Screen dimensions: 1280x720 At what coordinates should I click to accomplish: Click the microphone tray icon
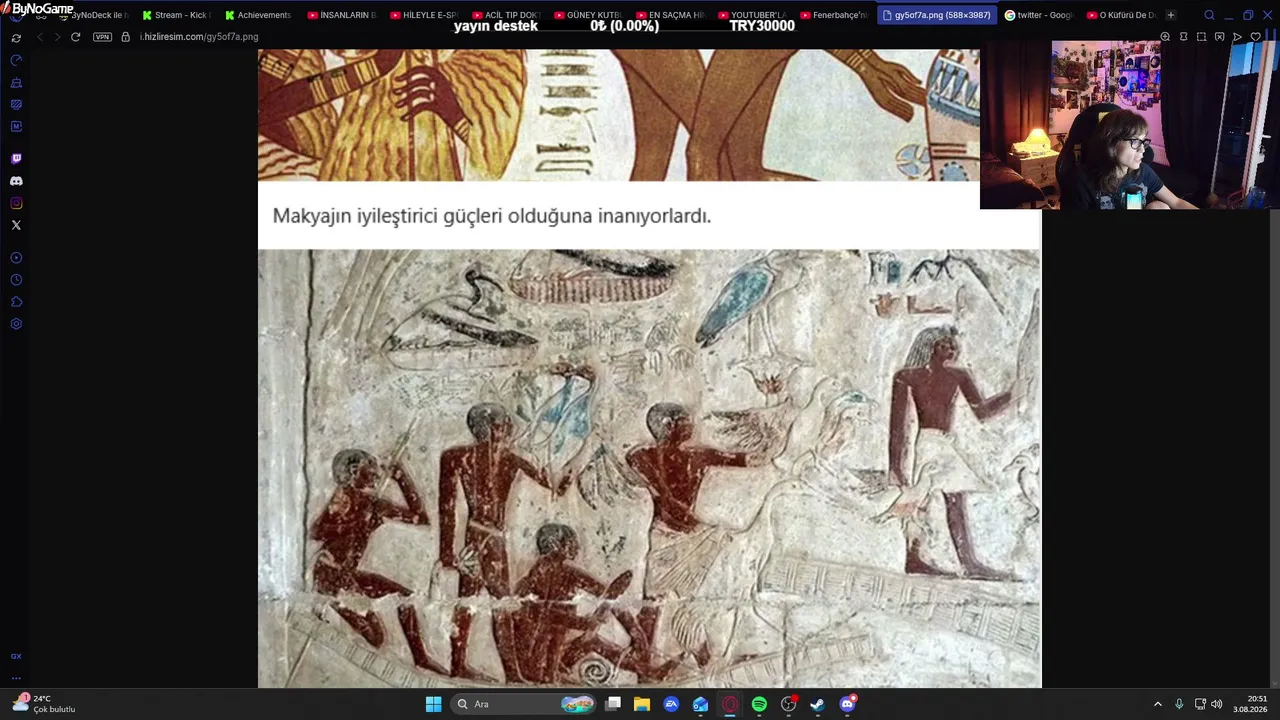(x=1179, y=704)
